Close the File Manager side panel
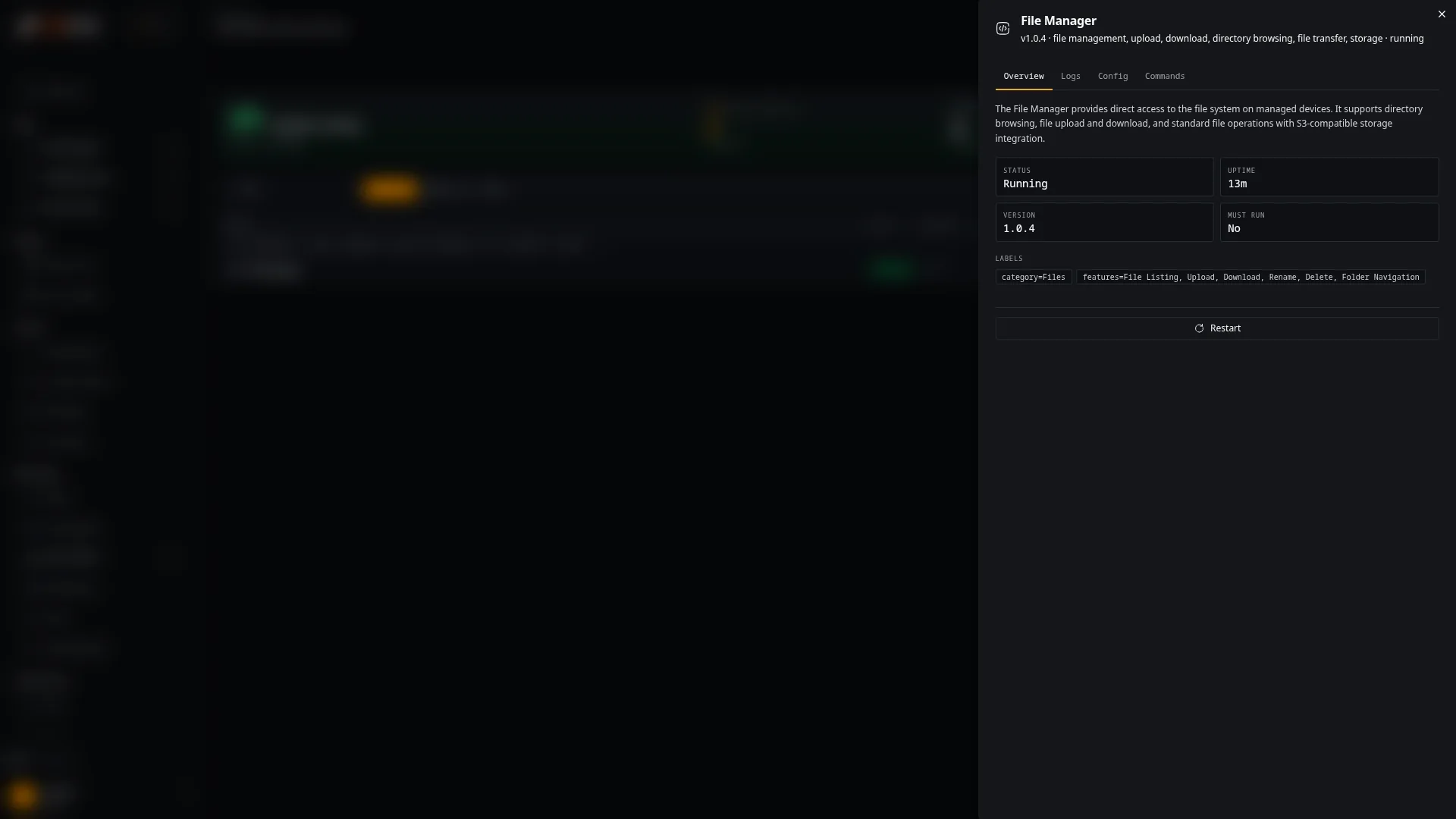 pyautogui.click(x=1441, y=14)
